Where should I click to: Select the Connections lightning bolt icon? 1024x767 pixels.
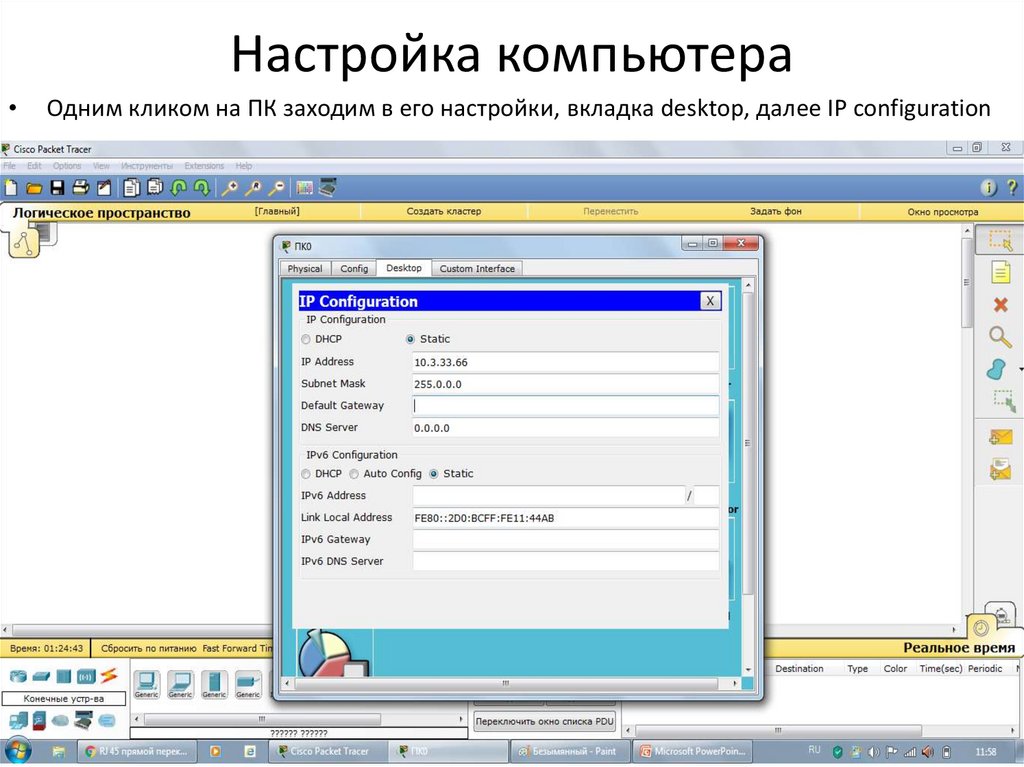click(109, 676)
